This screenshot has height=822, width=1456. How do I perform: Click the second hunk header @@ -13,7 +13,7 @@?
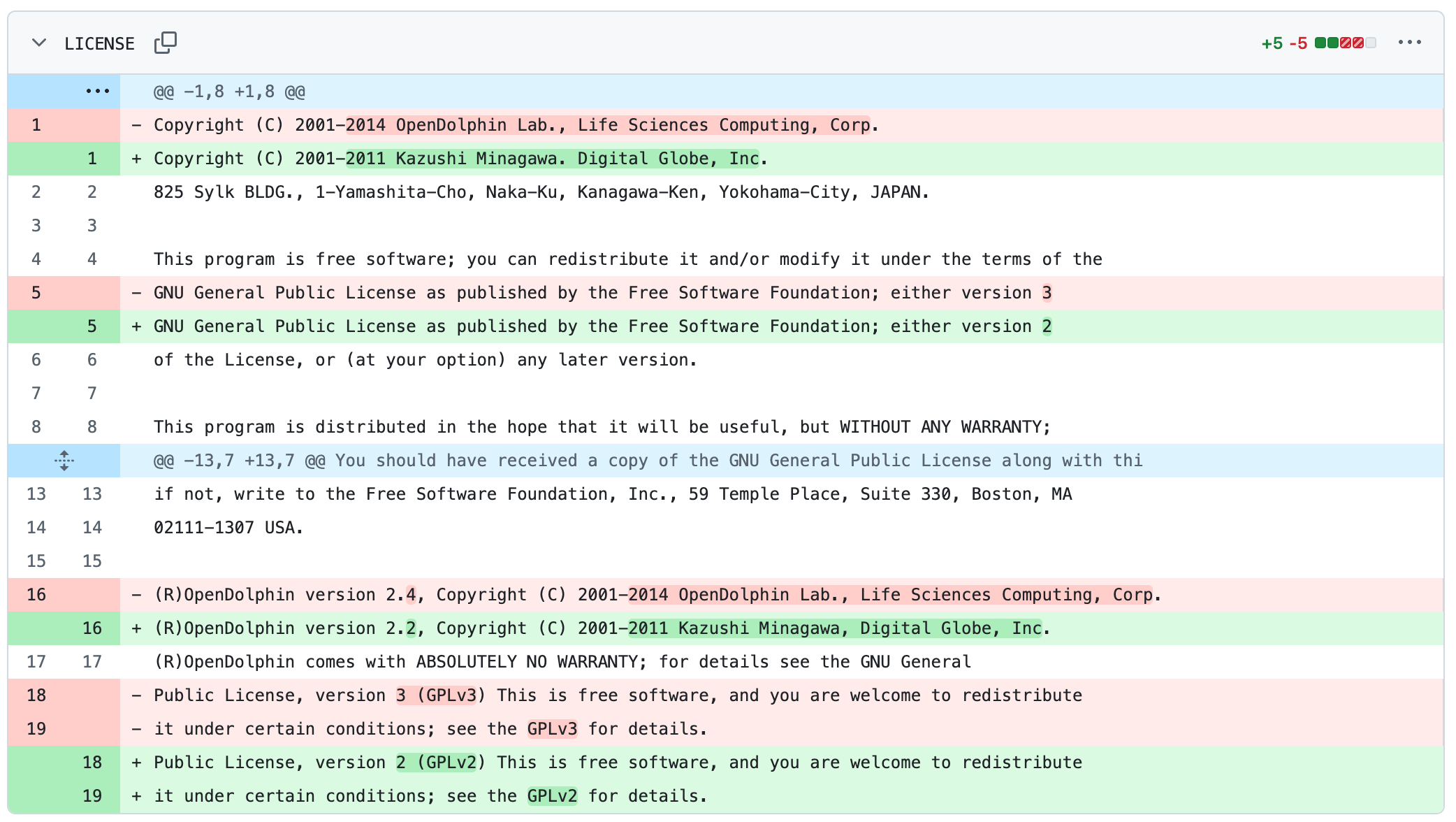[x=239, y=461]
